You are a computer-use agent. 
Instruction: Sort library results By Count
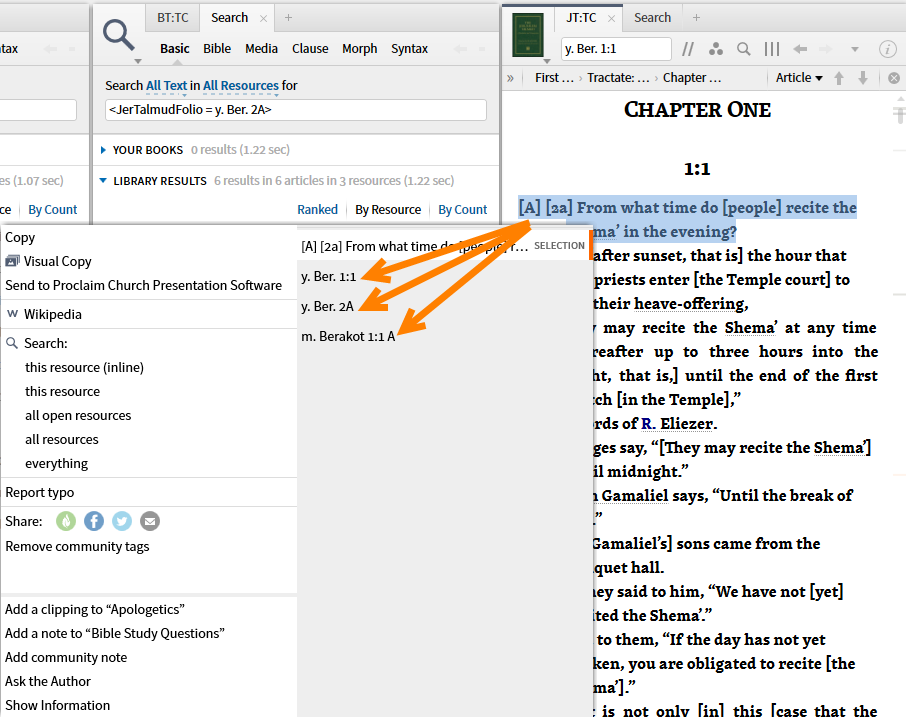462,210
